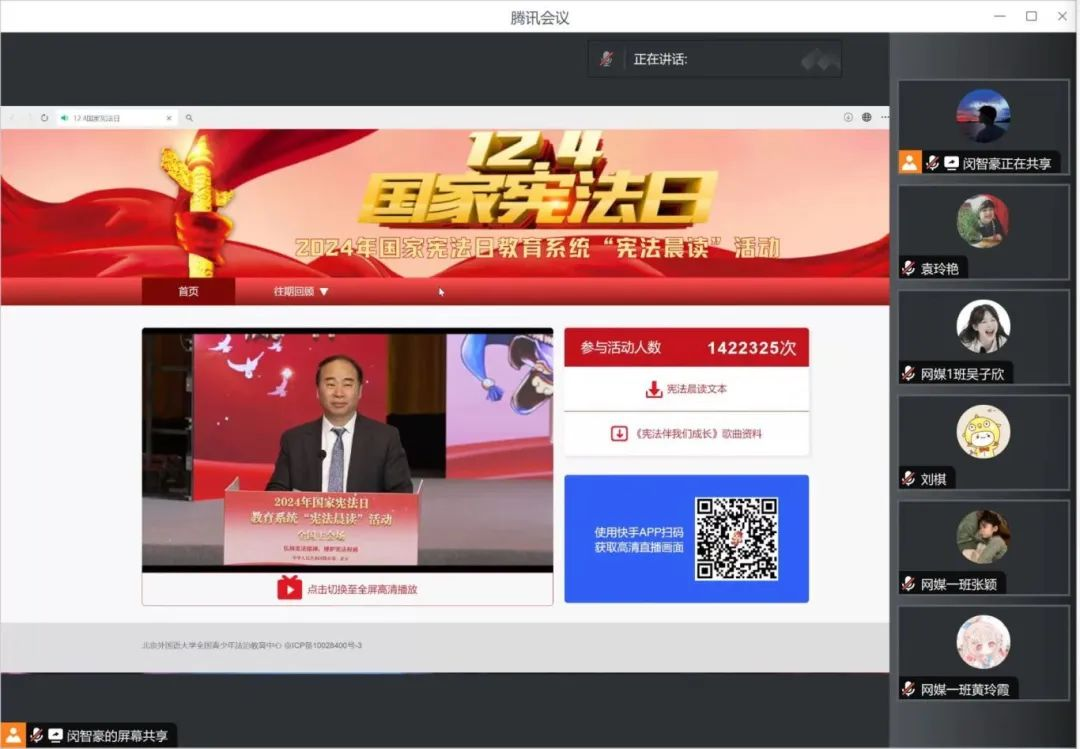The height and width of the screenshot is (749, 1080).
Task: Download 《宪法伴我们成长》歌曲资料
Action: 686,433
